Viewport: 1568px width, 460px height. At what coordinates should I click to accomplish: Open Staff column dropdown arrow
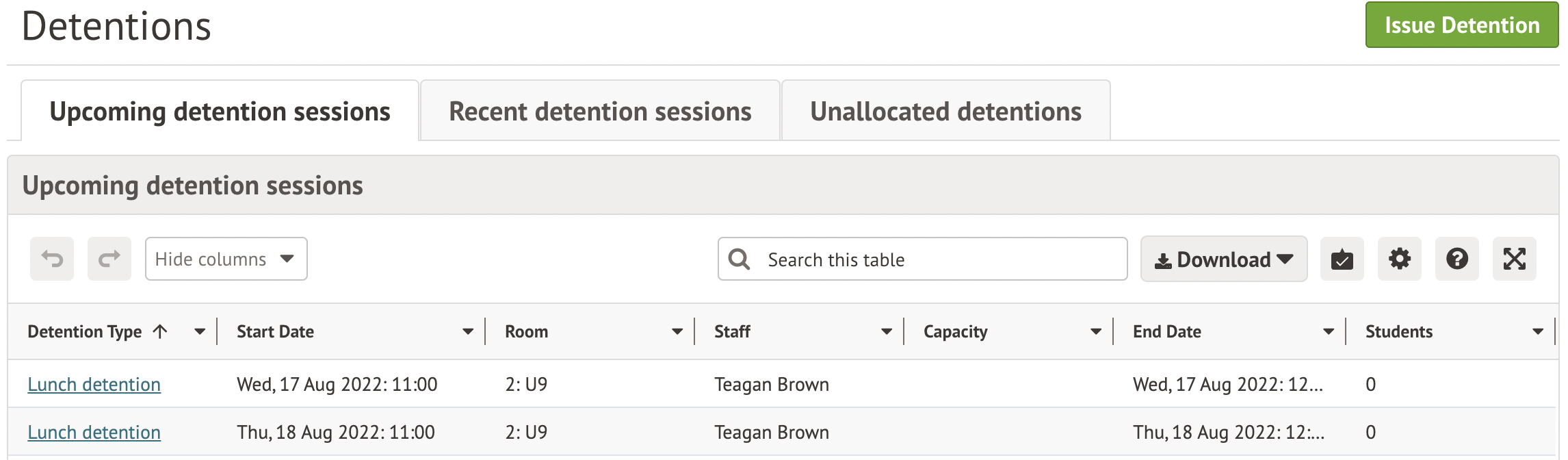coord(887,332)
